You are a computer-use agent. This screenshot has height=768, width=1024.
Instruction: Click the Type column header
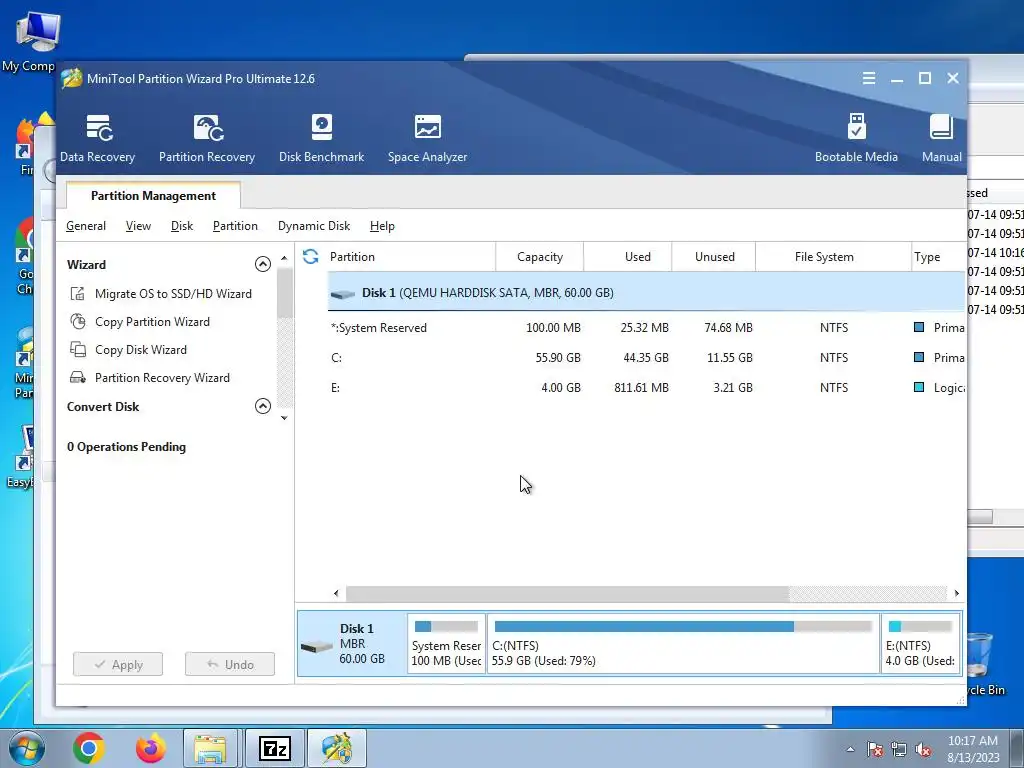[938, 257]
